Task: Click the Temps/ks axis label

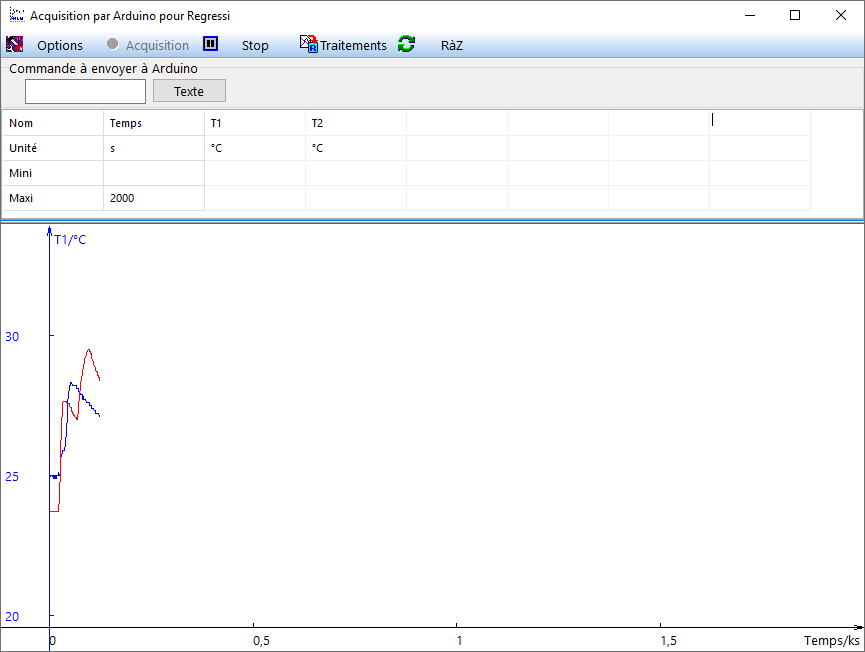Action: (831, 640)
